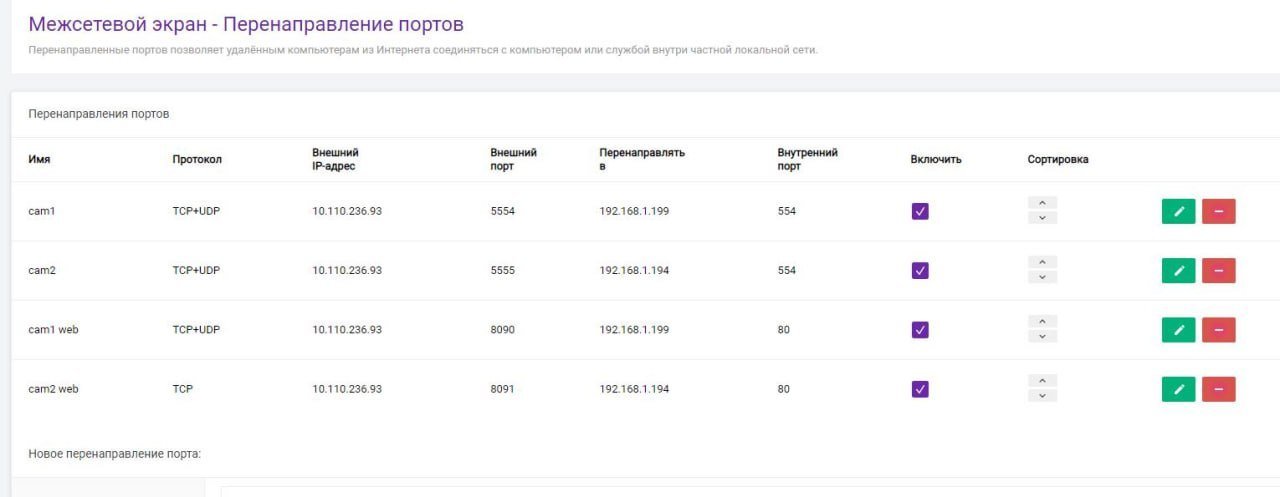This screenshot has height=497, width=1280.
Task: Toggle the cam2 web enable checkbox
Action: coord(920,389)
